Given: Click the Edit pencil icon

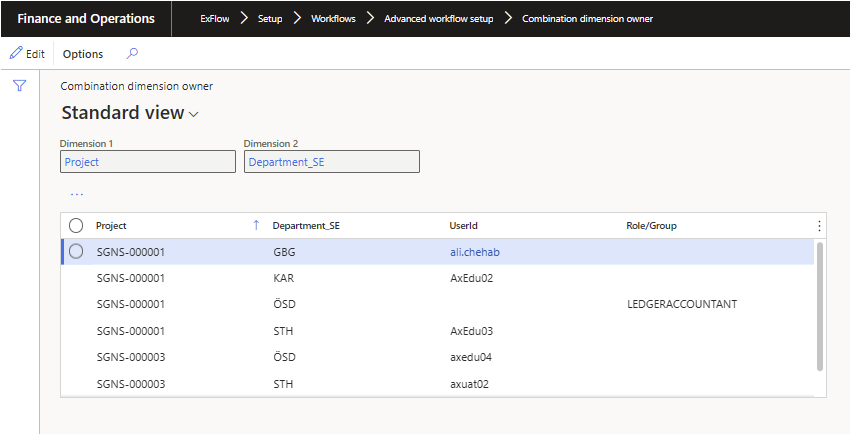Looking at the screenshot, I should 16,53.
